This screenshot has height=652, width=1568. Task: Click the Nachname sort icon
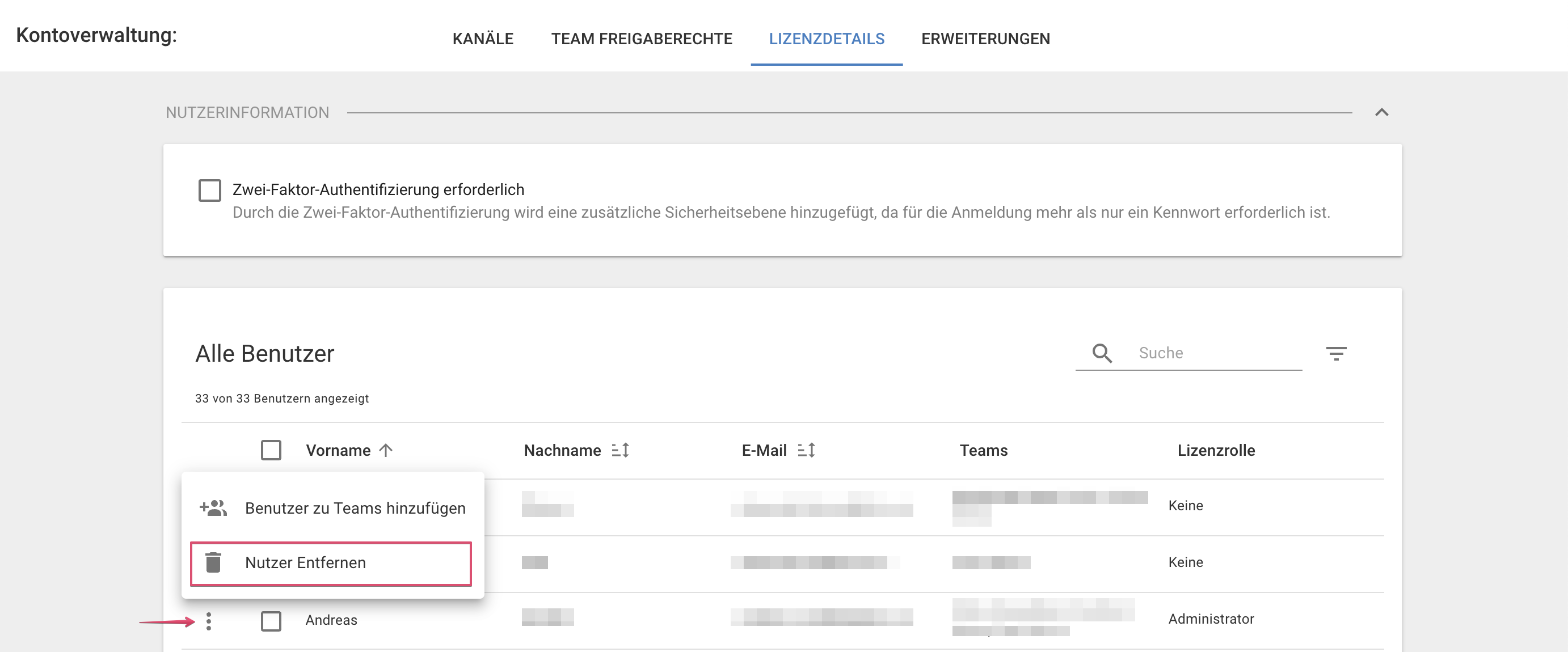tap(620, 451)
